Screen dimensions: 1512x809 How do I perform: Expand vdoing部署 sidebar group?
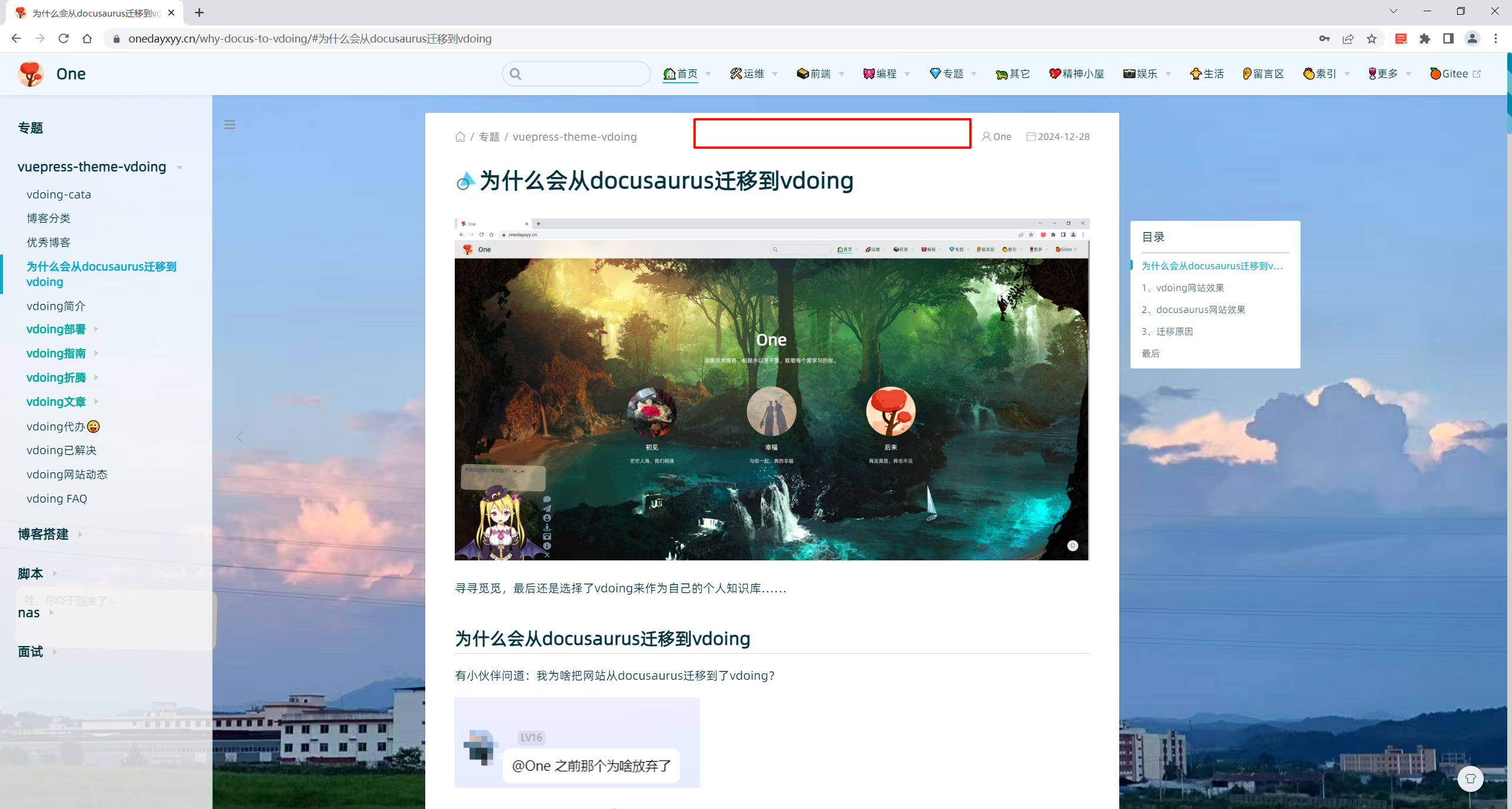pyautogui.click(x=62, y=329)
